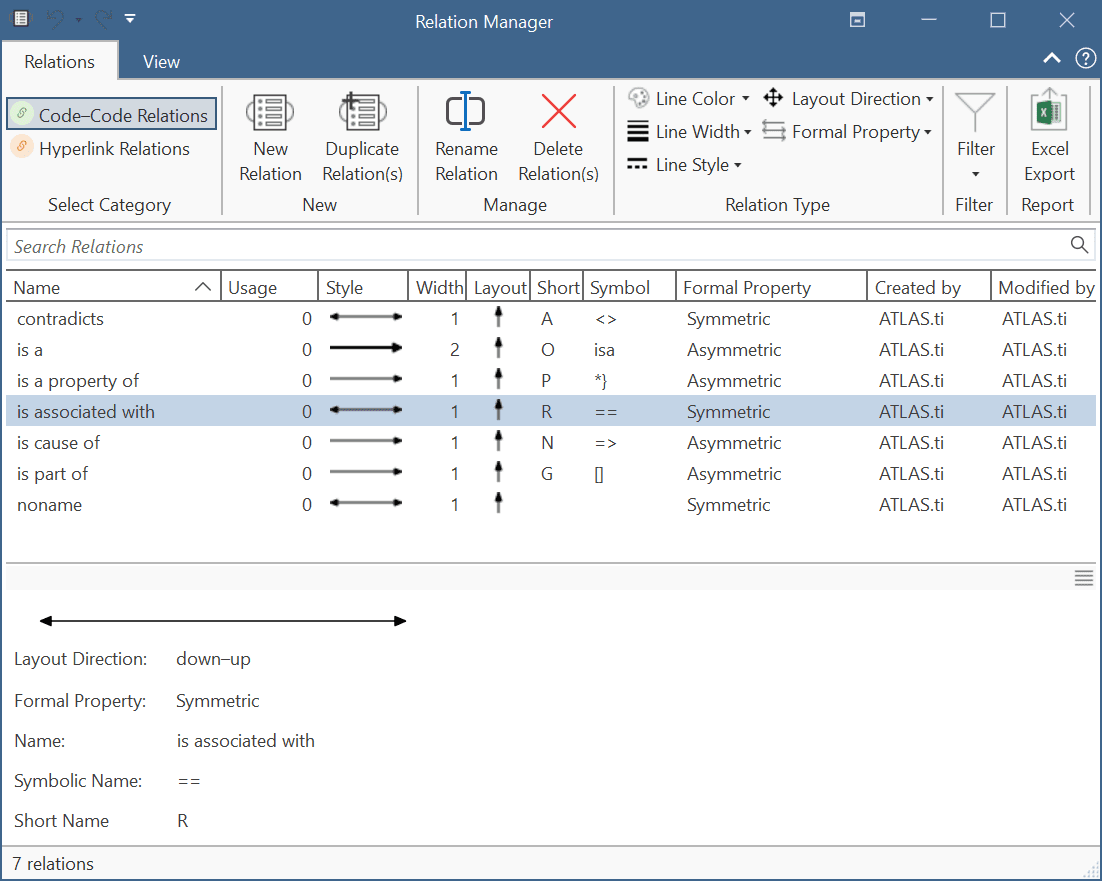Click the redo arrow in title bar
1102x881 pixels.
103,19
